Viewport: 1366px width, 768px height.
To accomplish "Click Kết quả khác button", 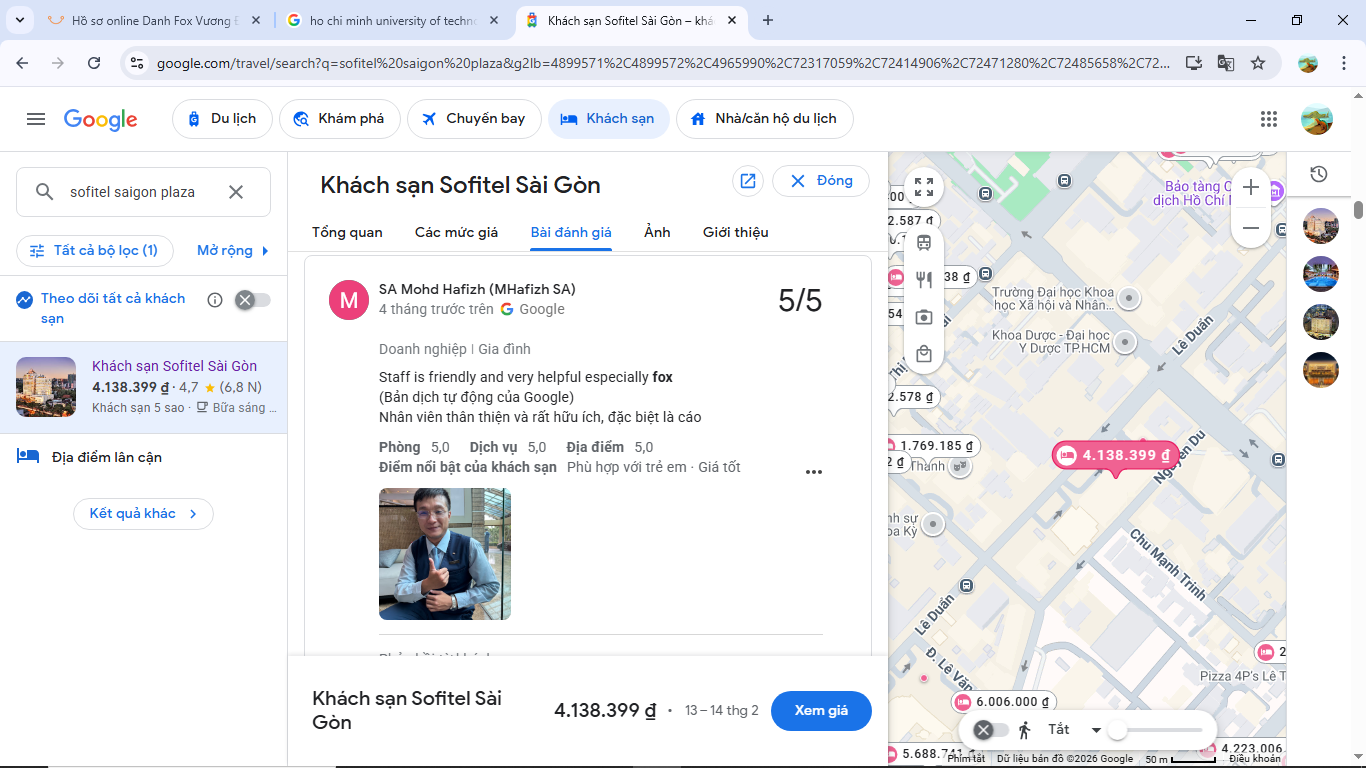I will [x=143, y=514].
